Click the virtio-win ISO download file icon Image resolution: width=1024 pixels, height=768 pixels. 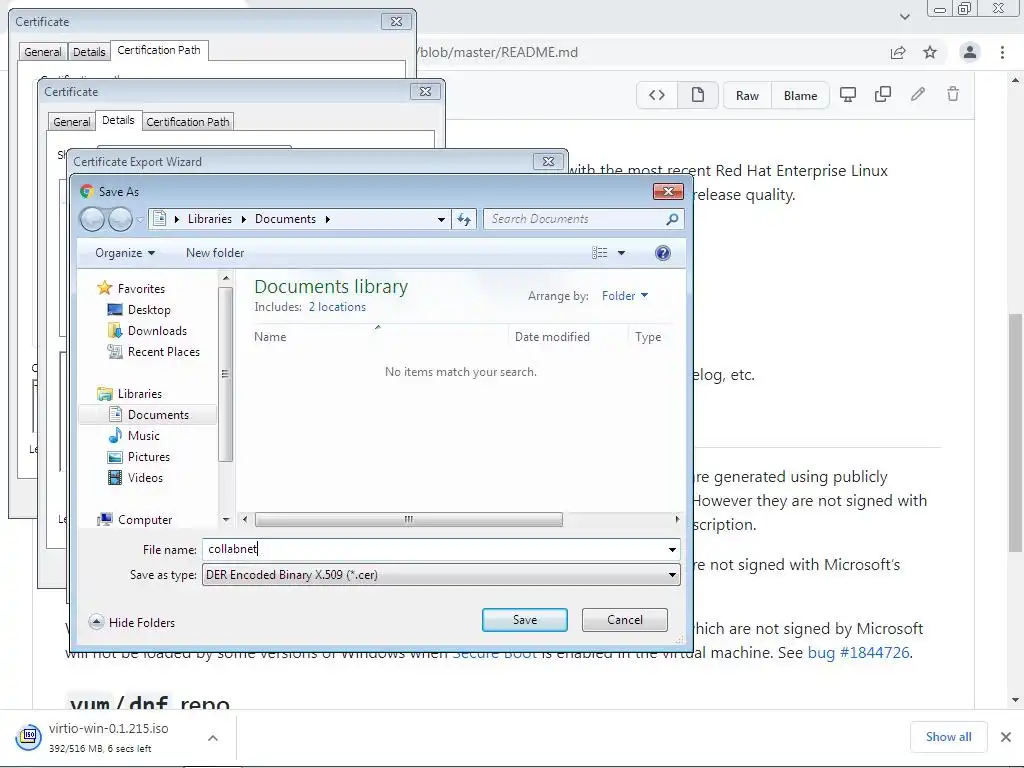pos(29,737)
